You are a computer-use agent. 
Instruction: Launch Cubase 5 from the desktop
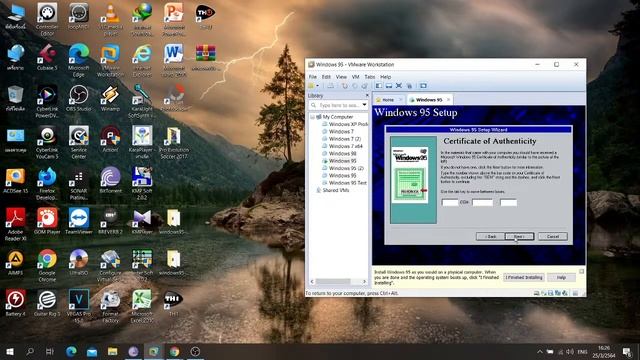click(x=47, y=57)
